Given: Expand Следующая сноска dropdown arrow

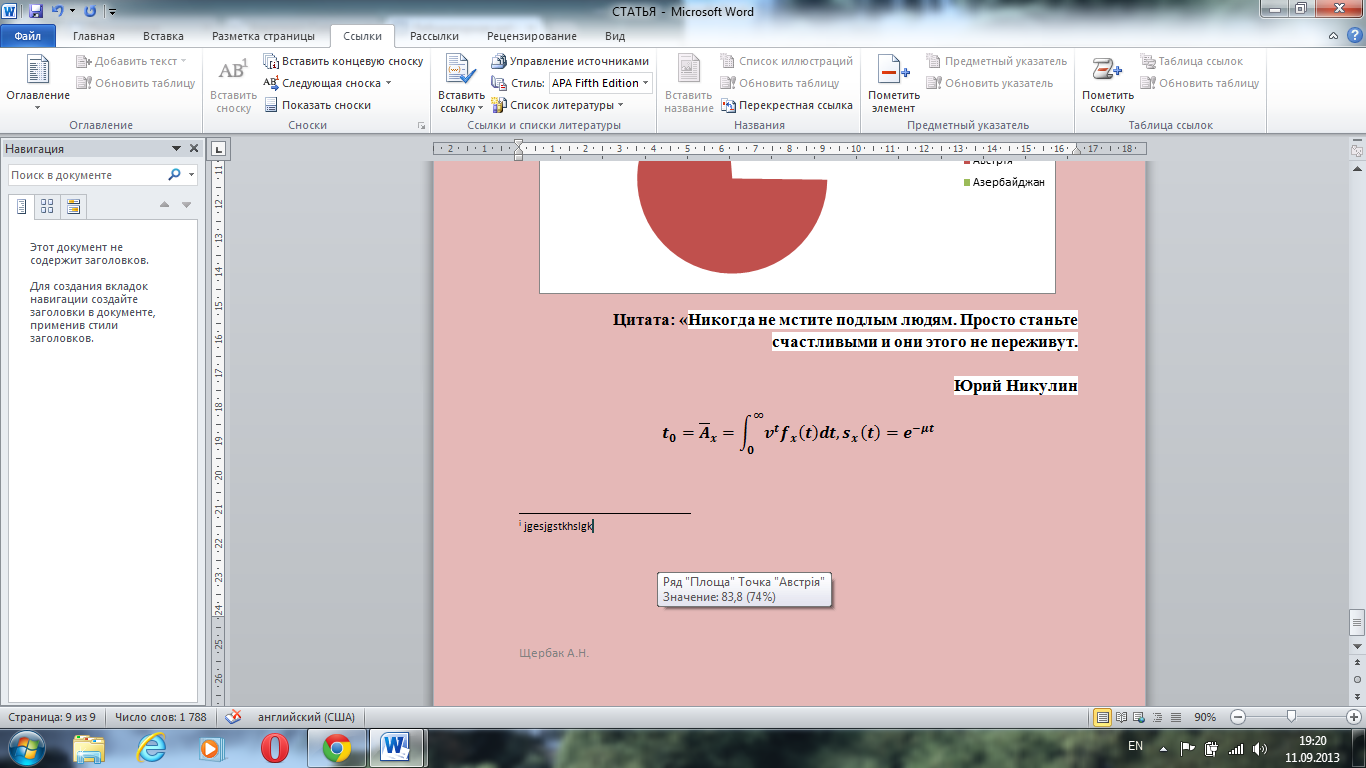Looking at the screenshot, I should [x=388, y=83].
